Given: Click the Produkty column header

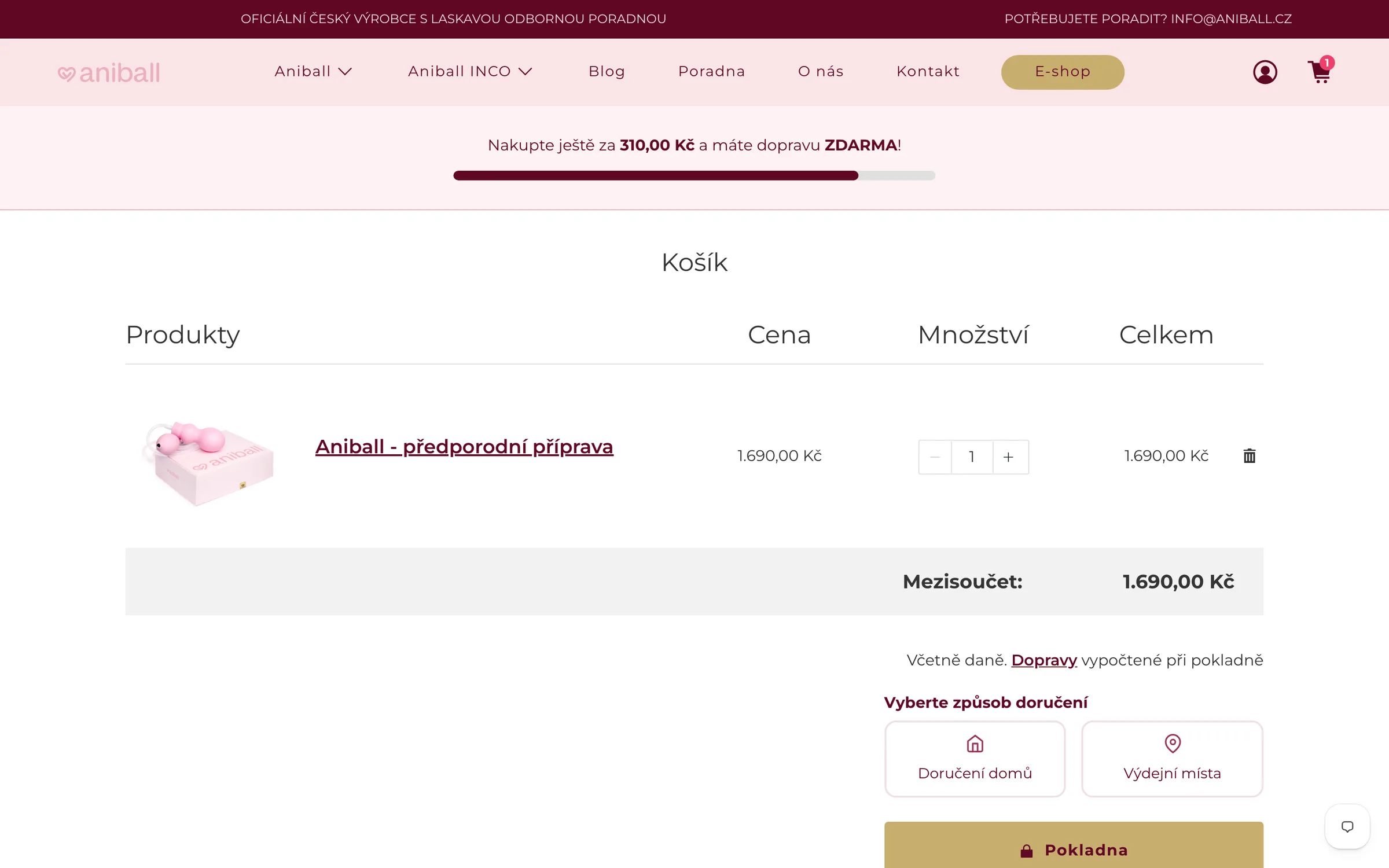Looking at the screenshot, I should [183, 336].
